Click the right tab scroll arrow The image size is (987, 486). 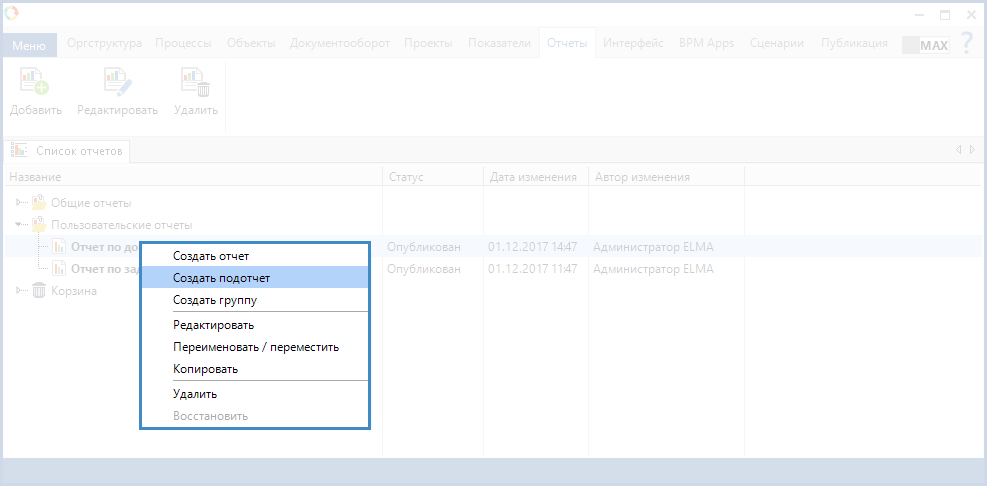point(973,150)
